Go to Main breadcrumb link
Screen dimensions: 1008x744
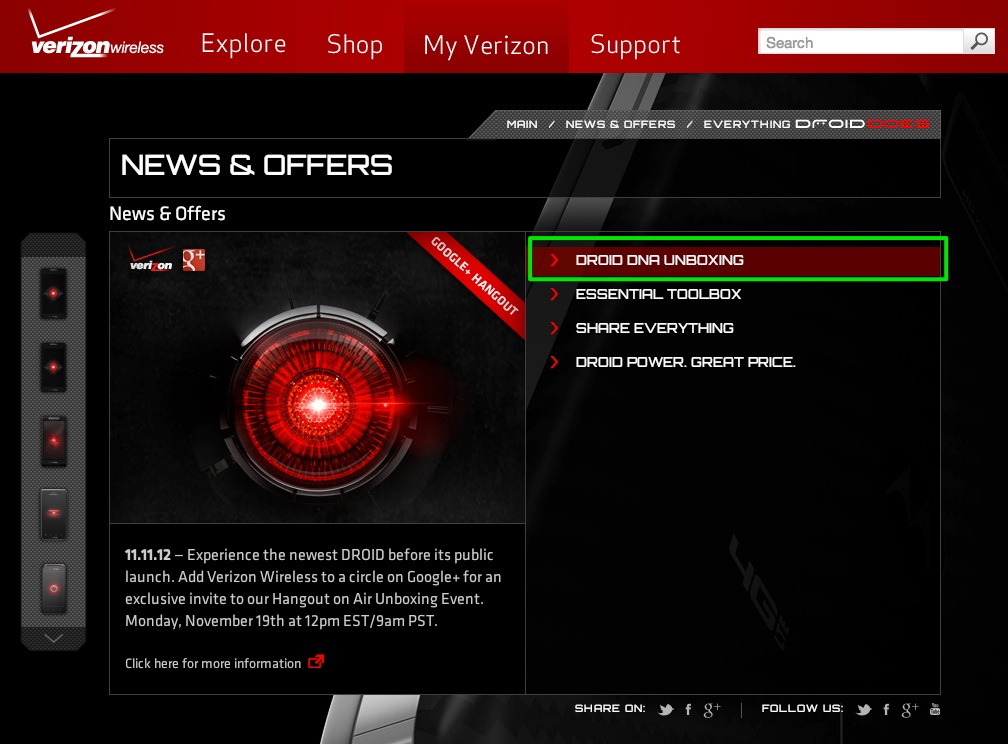pos(521,124)
